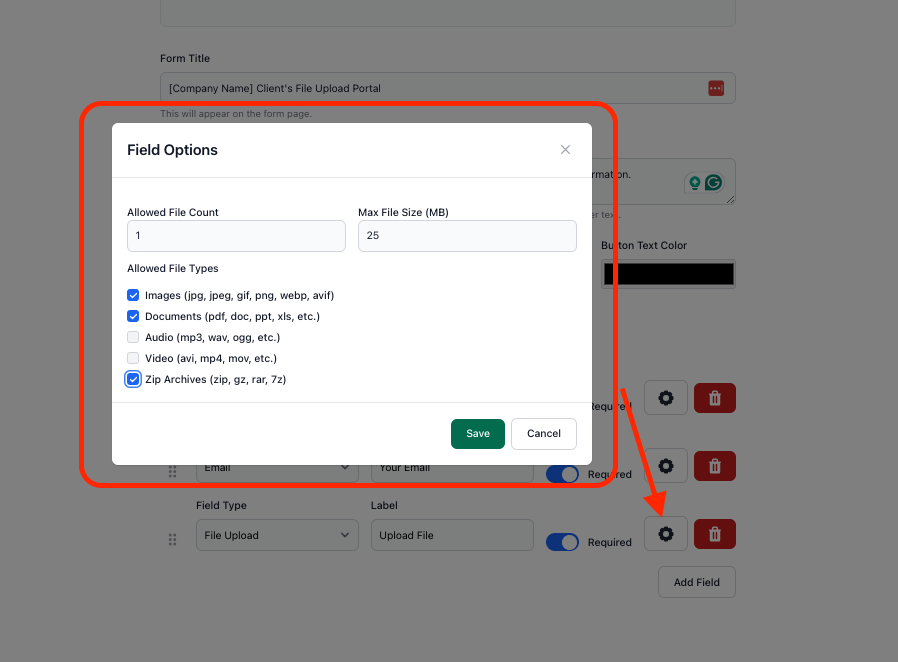Click trash icon on the Email field row
Screen dimensions: 898x662
point(714,466)
